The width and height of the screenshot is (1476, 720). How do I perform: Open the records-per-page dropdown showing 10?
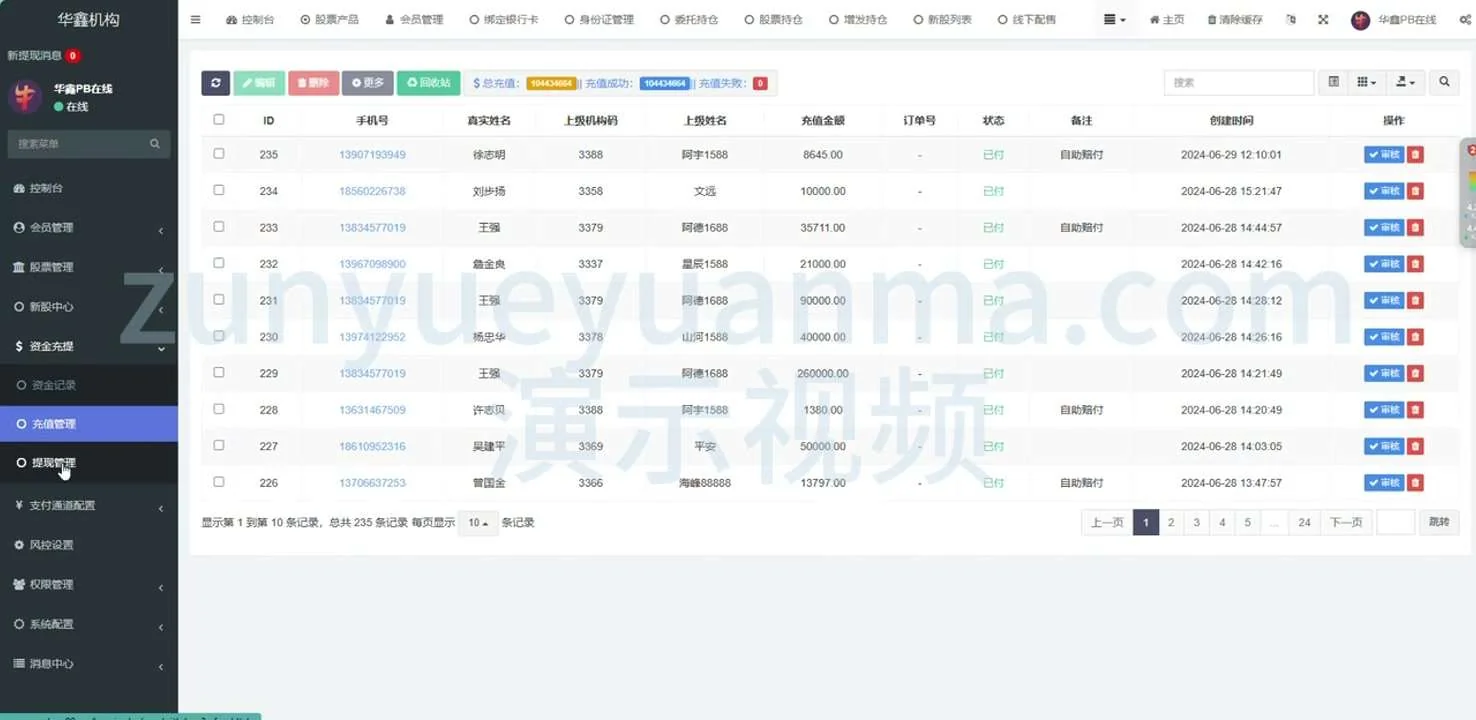pyautogui.click(x=478, y=523)
